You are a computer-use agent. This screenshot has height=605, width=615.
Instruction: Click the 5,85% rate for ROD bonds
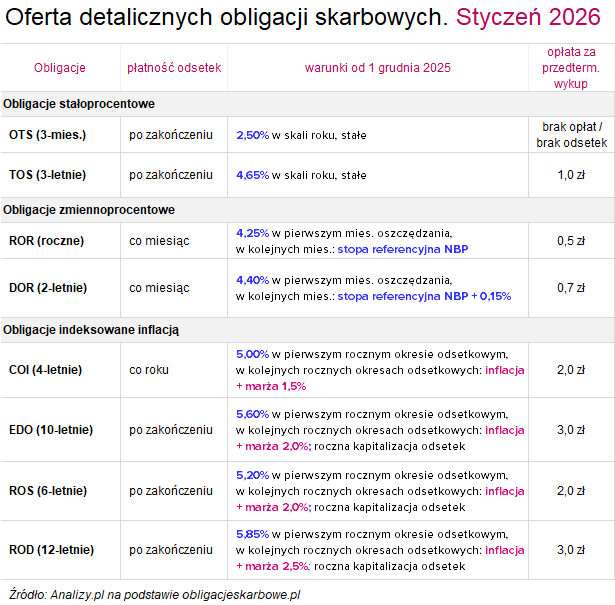252,534
